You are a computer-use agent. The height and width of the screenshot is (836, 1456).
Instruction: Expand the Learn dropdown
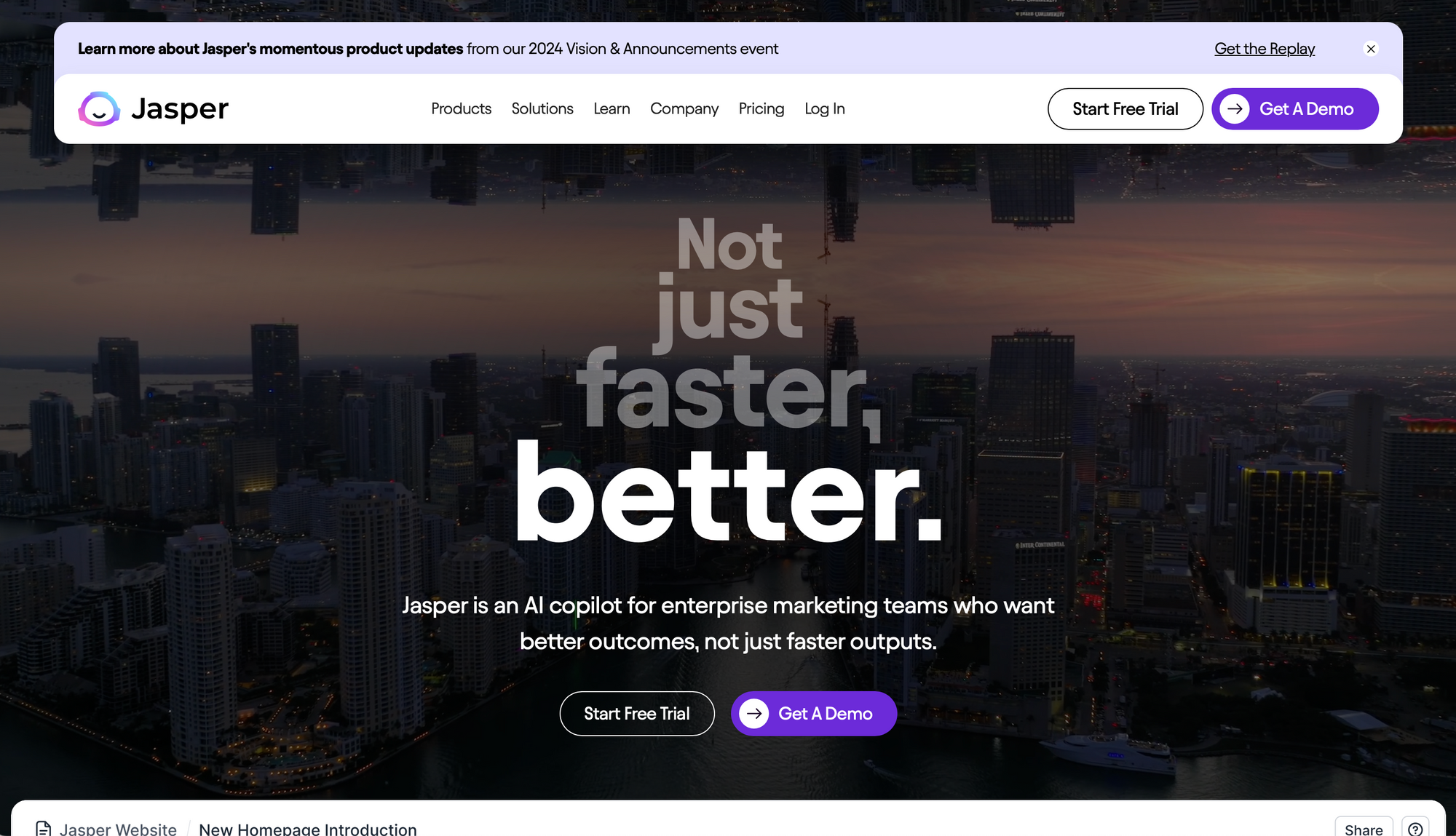[x=612, y=108]
